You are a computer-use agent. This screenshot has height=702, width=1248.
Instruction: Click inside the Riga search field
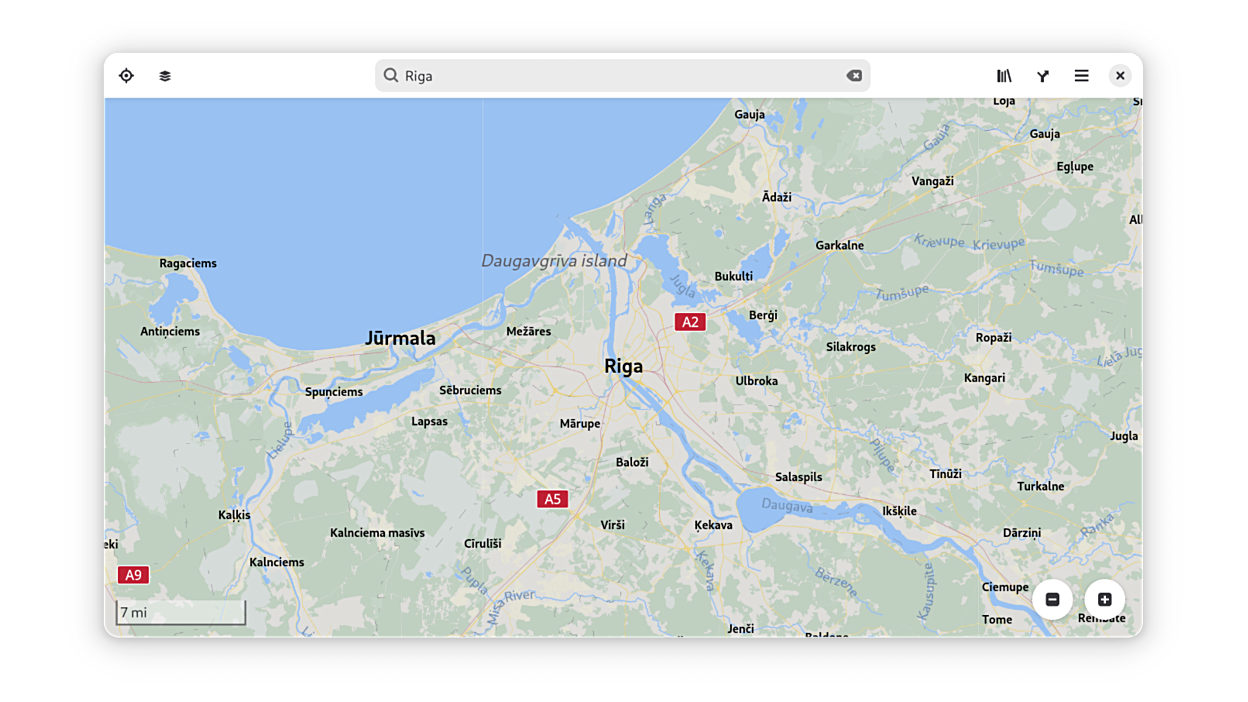[620, 76]
